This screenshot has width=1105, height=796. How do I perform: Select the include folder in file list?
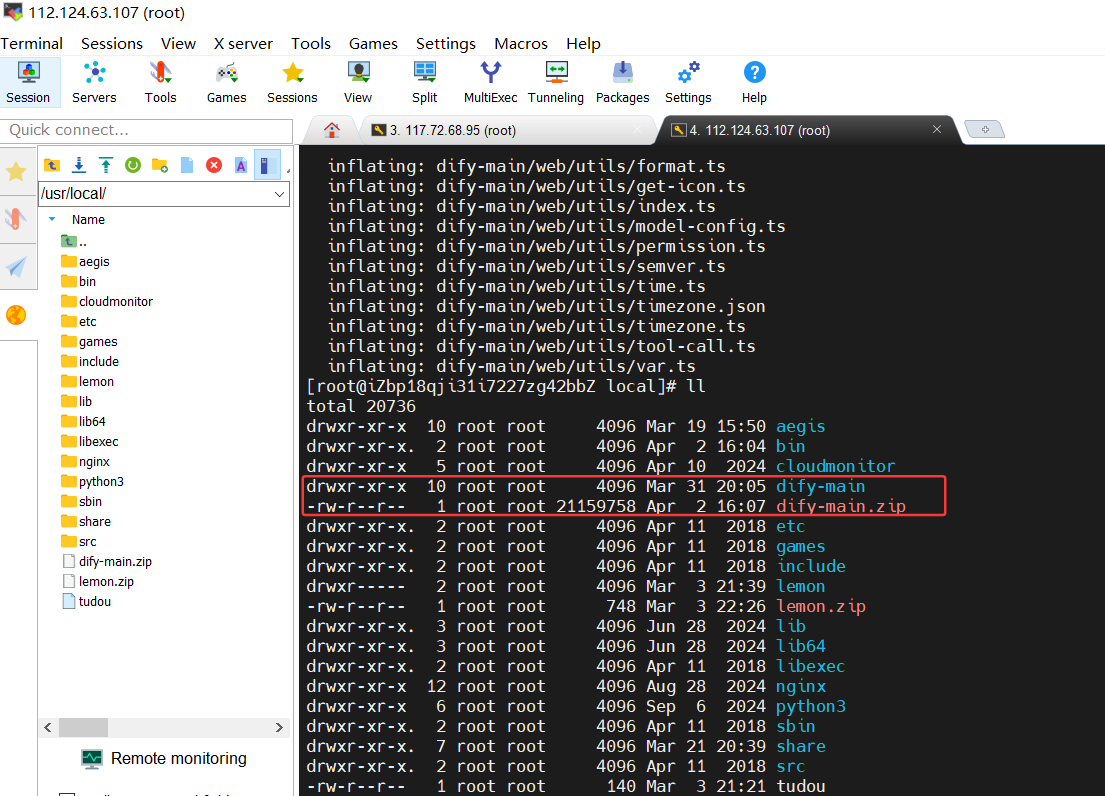click(x=90, y=361)
